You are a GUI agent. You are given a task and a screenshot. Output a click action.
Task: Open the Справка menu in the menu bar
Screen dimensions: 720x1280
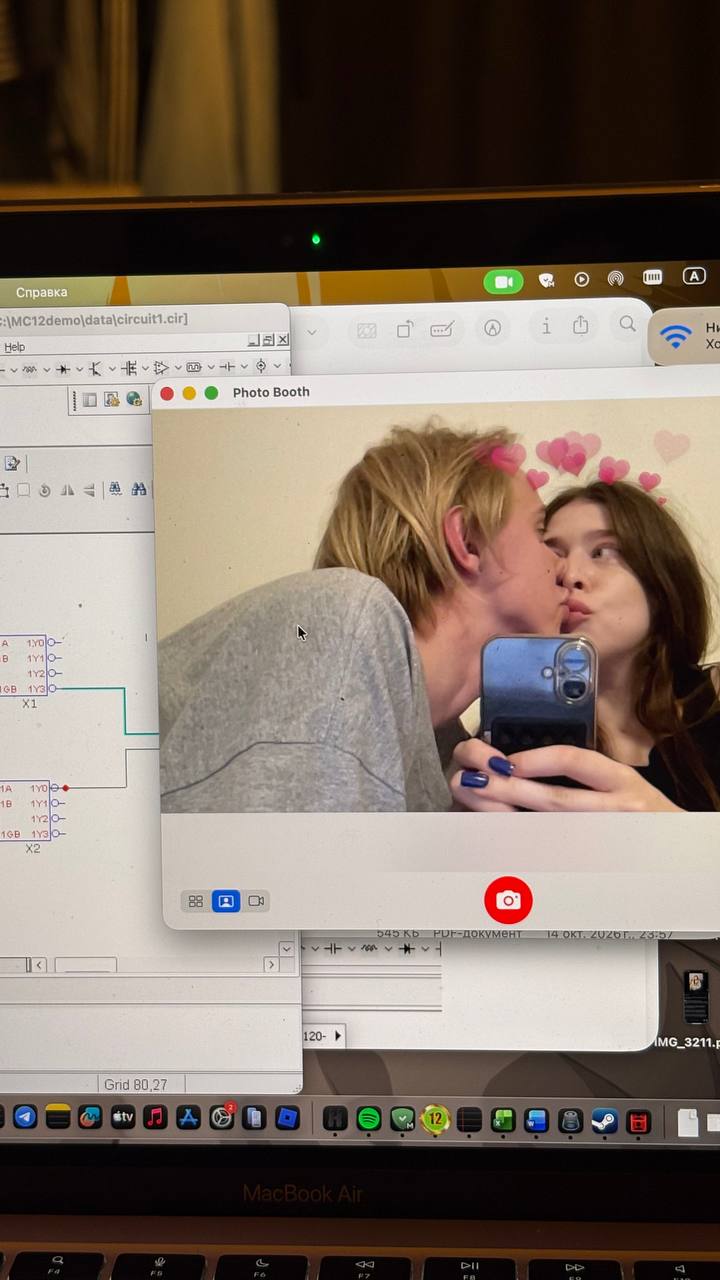pos(42,292)
